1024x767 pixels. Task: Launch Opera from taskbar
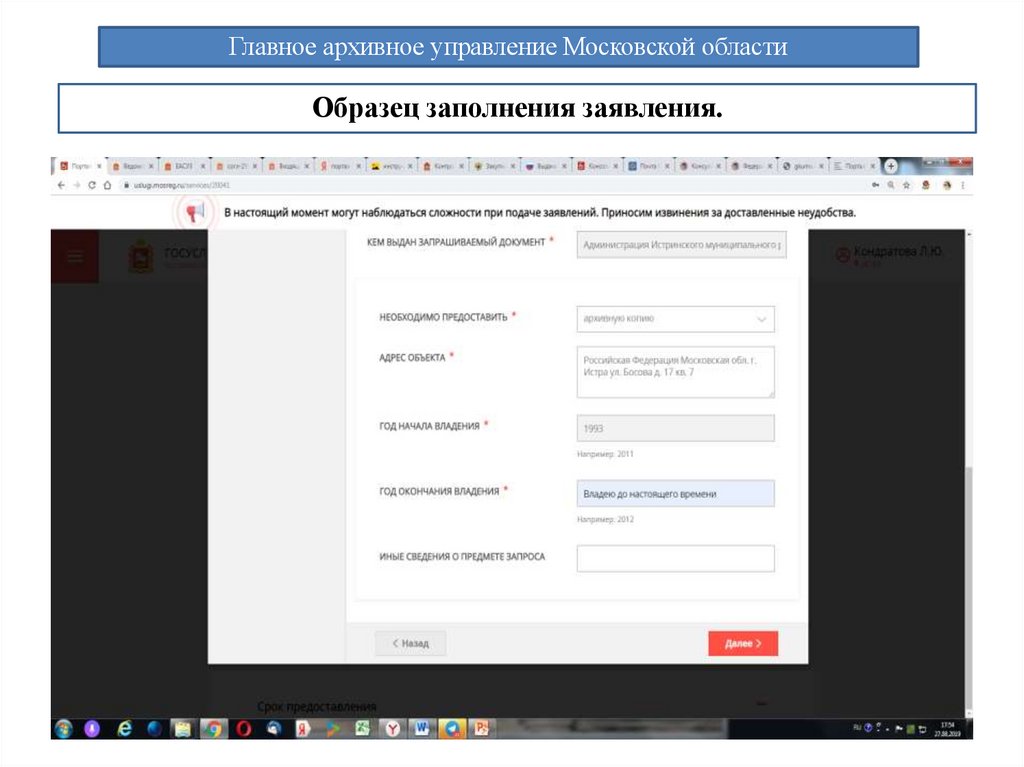244,728
